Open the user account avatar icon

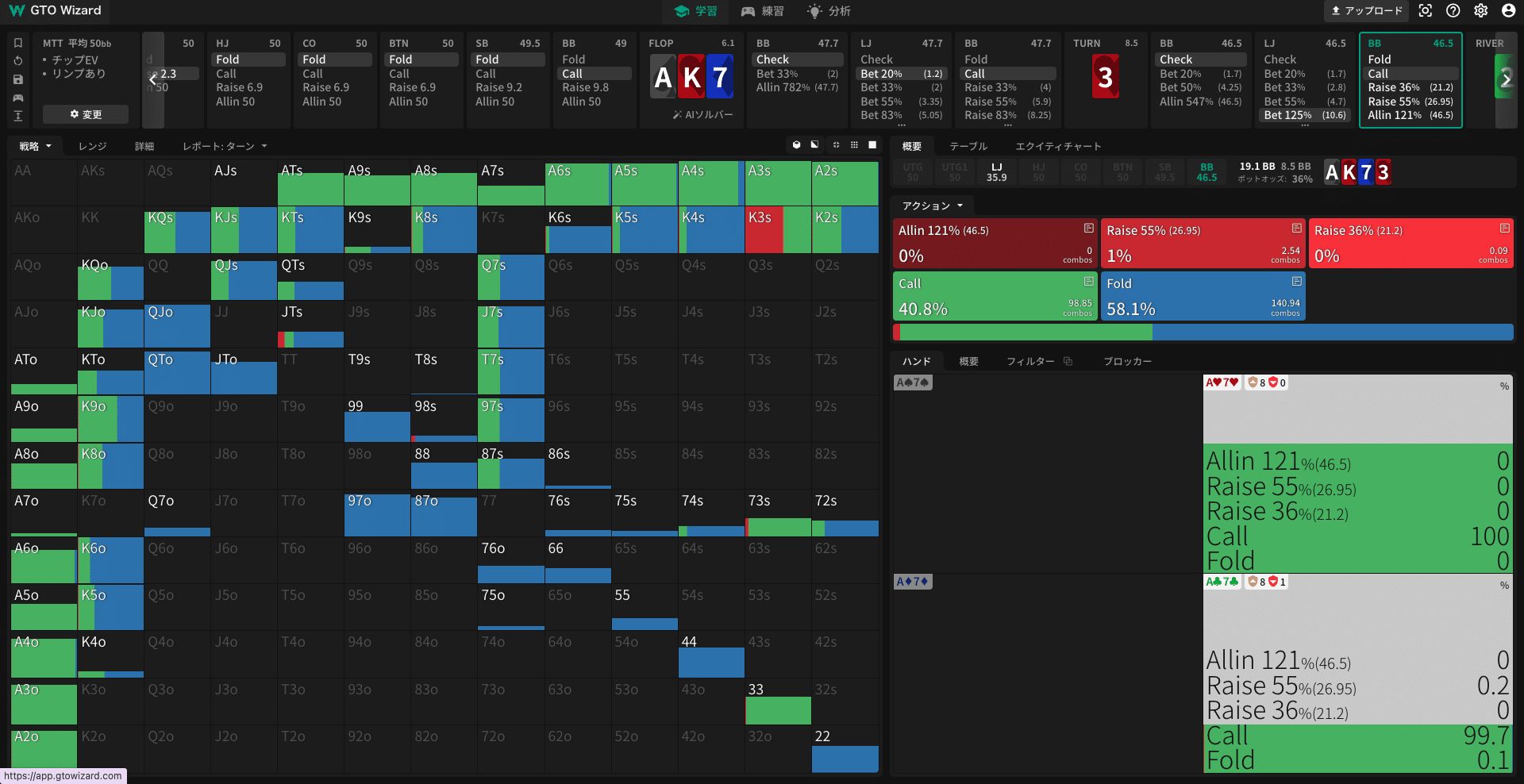[x=1509, y=10]
